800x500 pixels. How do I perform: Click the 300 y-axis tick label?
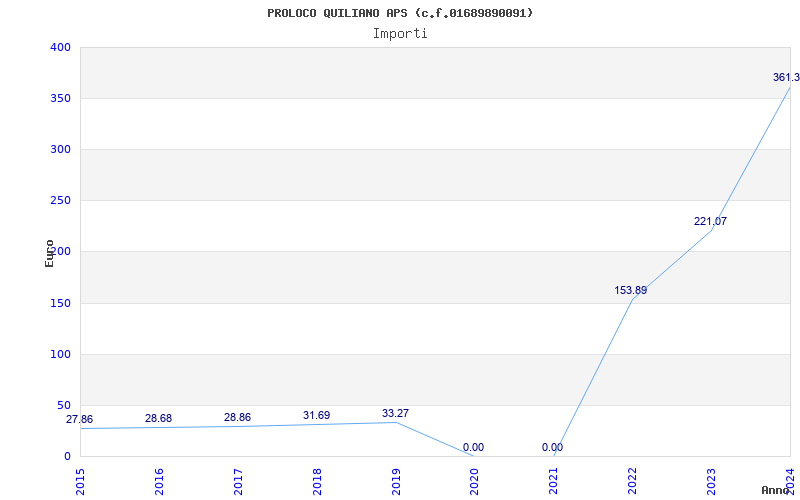point(60,149)
